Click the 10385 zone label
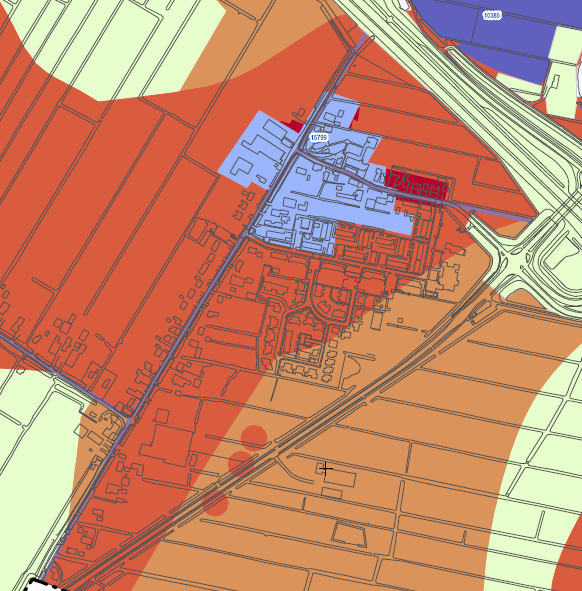582x591 pixels. [492, 15]
